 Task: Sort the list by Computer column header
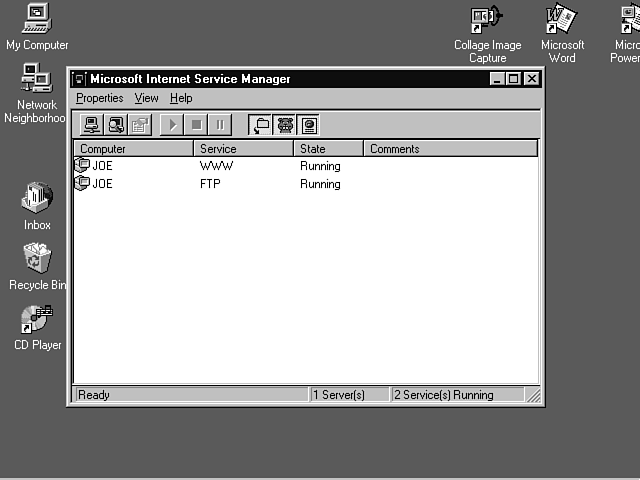pos(134,149)
